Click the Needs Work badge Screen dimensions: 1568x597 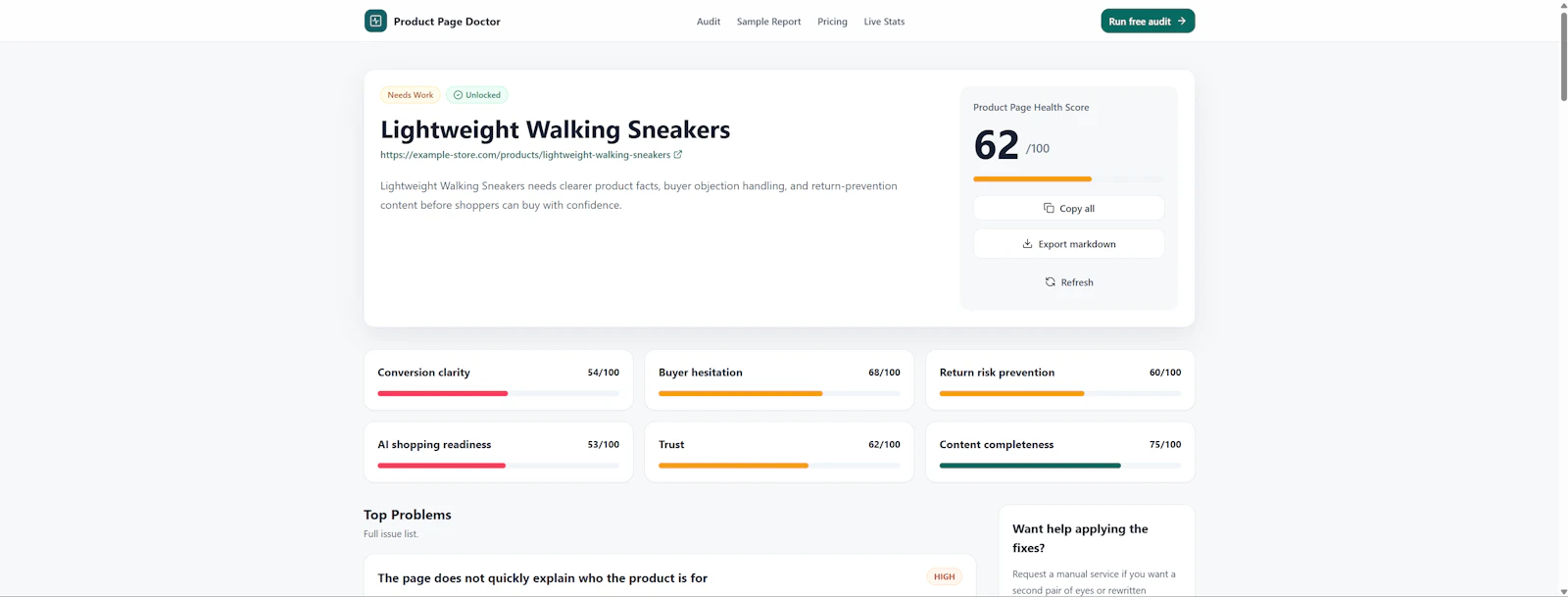(x=410, y=95)
